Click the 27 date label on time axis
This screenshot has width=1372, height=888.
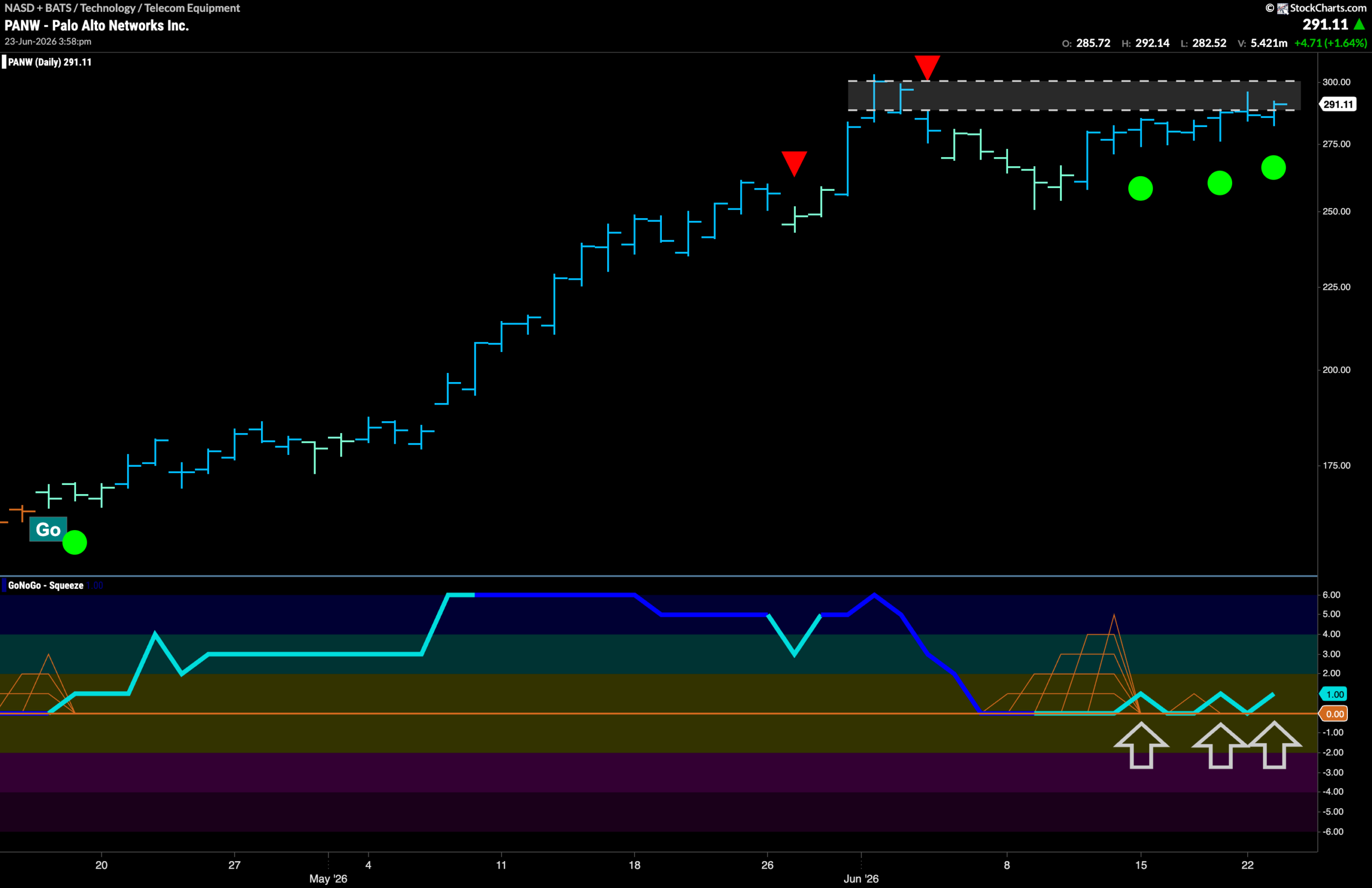(x=234, y=865)
